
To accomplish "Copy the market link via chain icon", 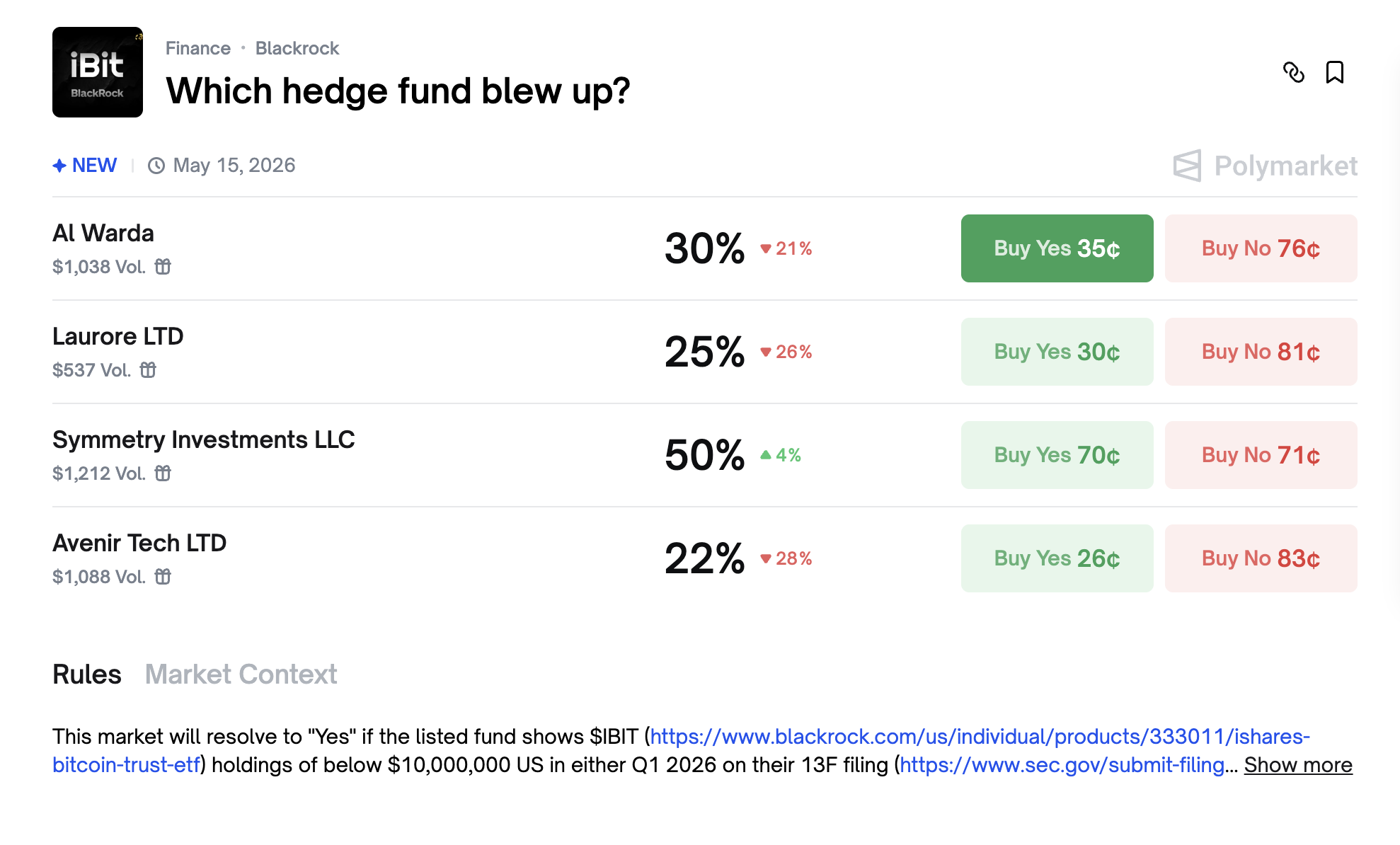I will tap(1294, 72).
